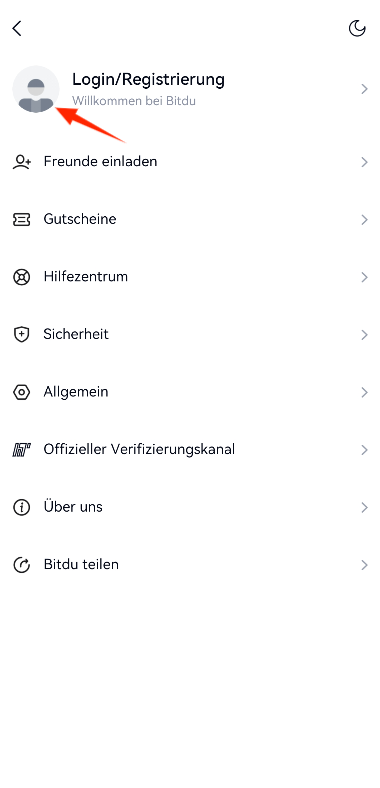Image resolution: width=380 pixels, height=788 pixels.
Task: Open the Allgemein settings label
Action: (x=76, y=392)
